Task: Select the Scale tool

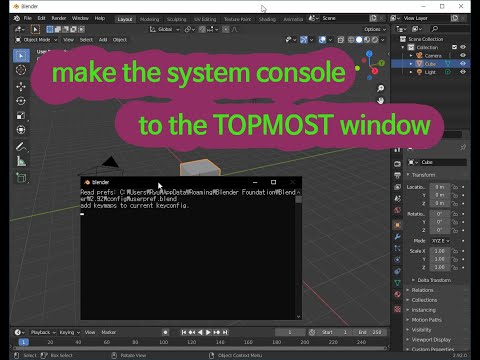Action: point(21,115)
